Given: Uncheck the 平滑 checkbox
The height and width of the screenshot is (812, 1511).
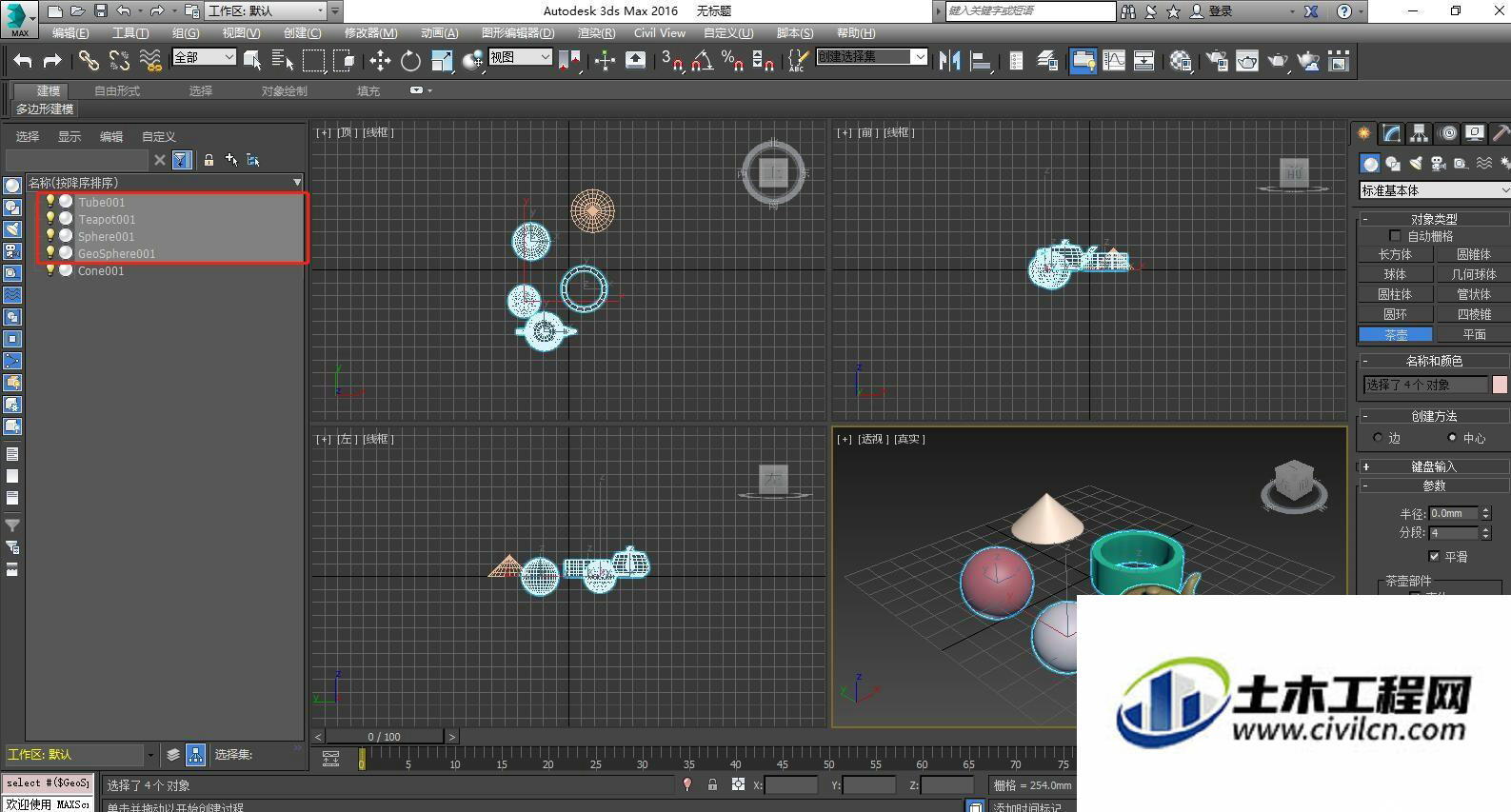Looking at the screenshot, I should 1434,556.
